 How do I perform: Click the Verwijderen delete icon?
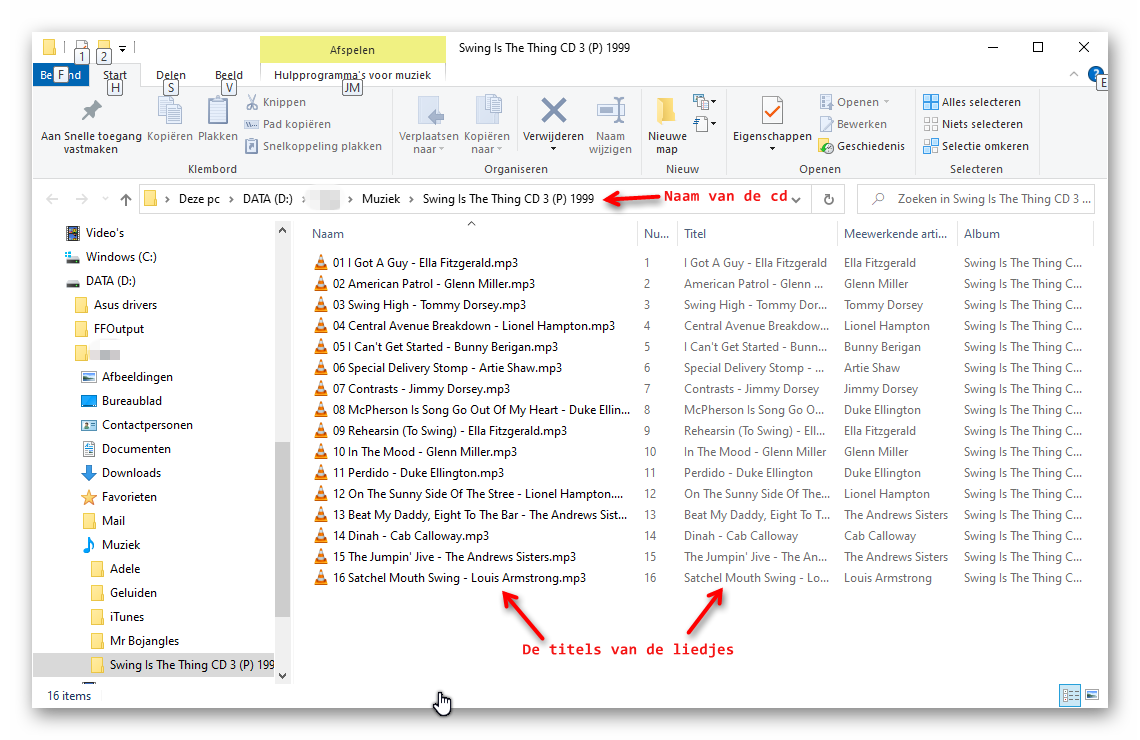[553, 111]
